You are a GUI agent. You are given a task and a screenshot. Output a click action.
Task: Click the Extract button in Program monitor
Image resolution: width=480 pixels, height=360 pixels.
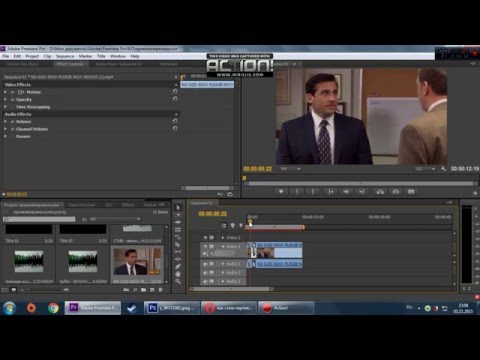[396, 192]
